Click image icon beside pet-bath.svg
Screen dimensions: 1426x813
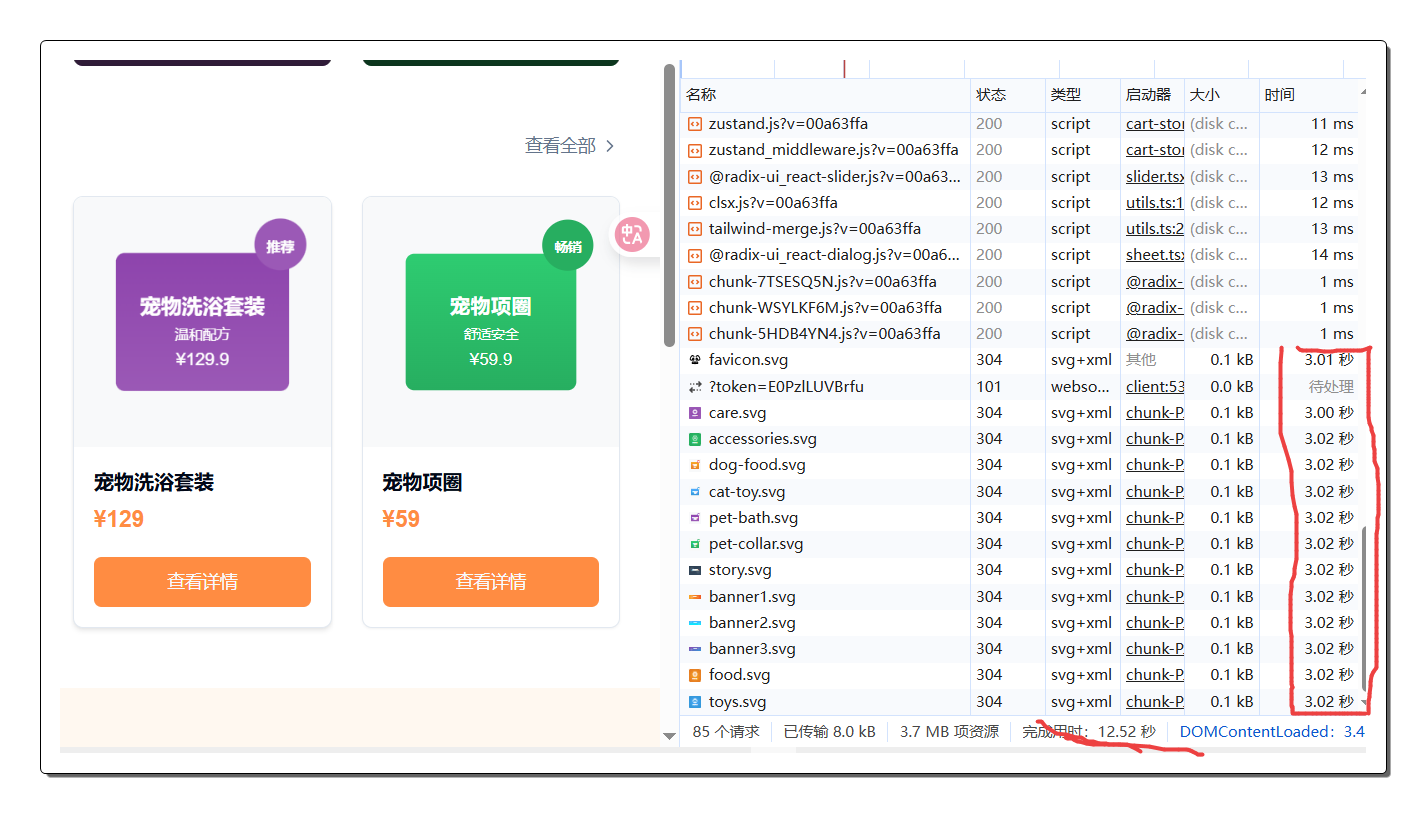click(x=695, y=518)
